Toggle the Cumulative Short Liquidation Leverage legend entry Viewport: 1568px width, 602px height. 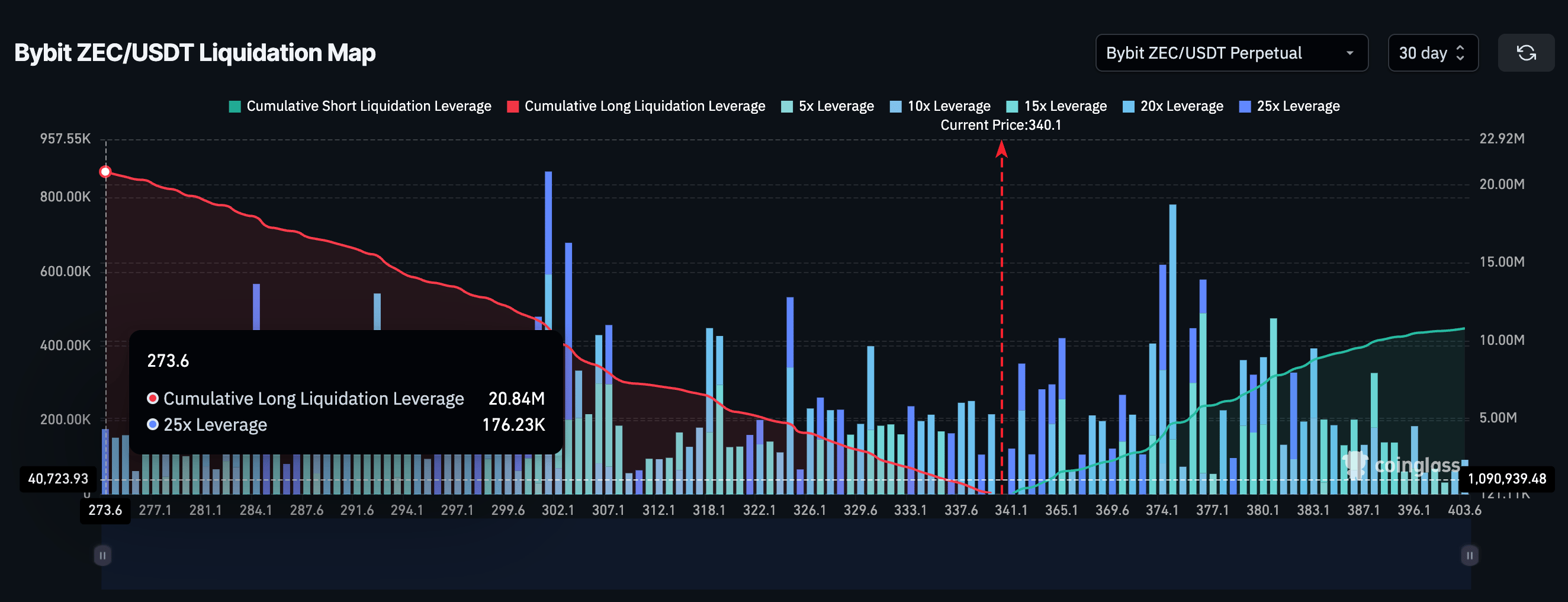tap(361, 105)
